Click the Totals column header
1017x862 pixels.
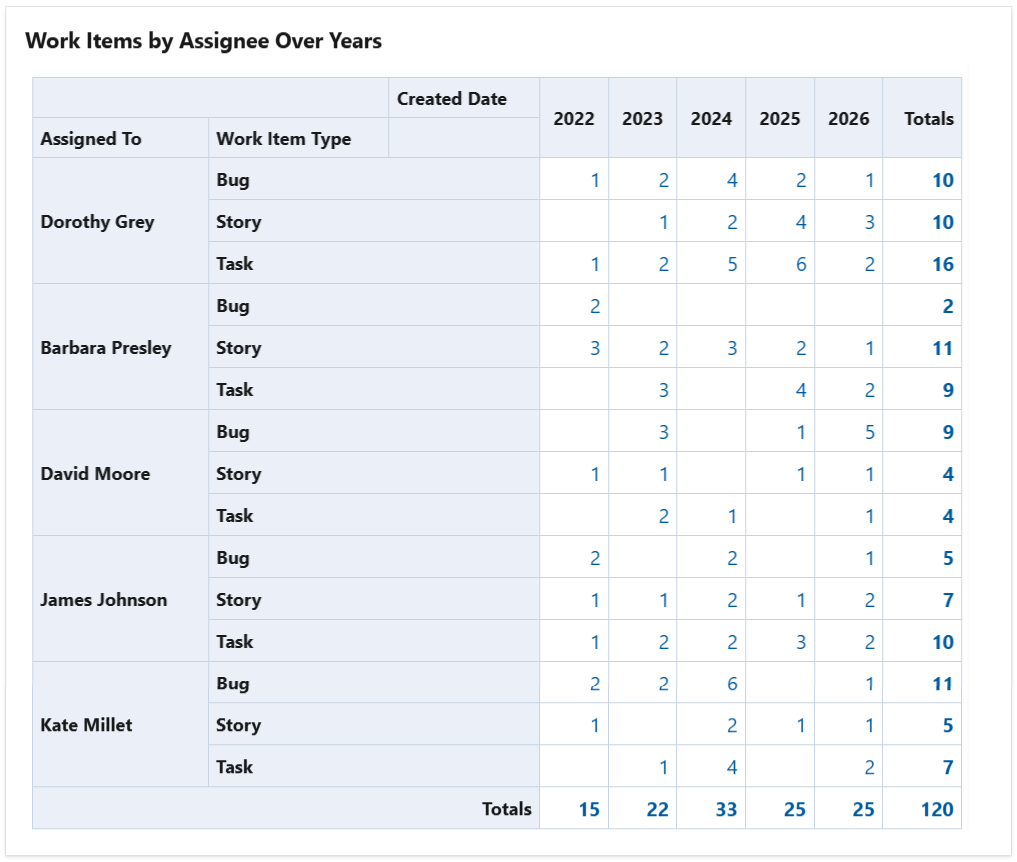coord(927,118)
